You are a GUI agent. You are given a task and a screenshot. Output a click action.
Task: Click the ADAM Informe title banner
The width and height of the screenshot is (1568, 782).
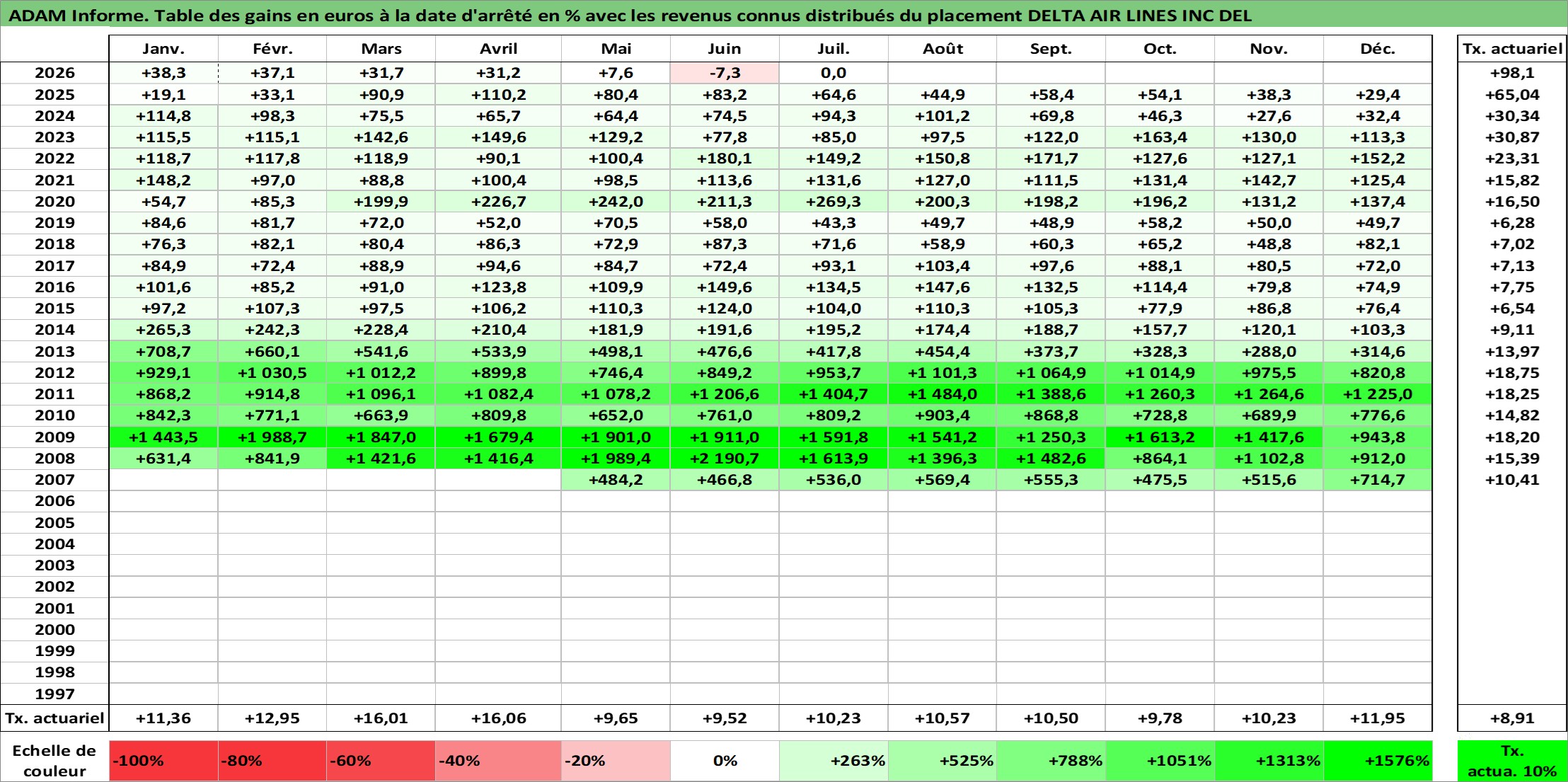click(784, 15)
